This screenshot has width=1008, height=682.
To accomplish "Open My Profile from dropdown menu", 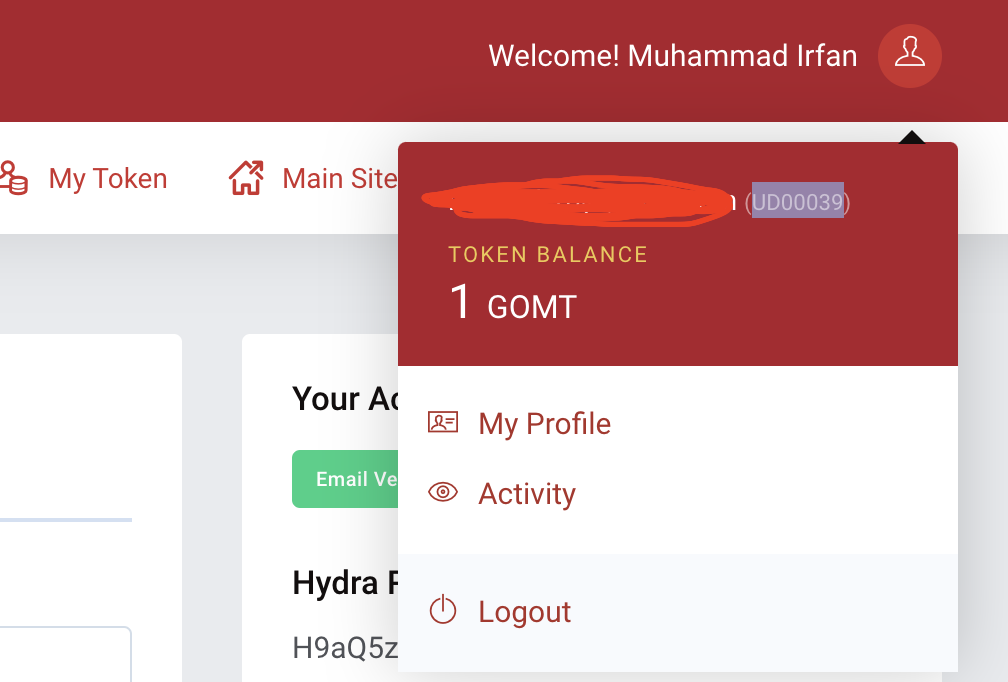I will coord(544,424).
